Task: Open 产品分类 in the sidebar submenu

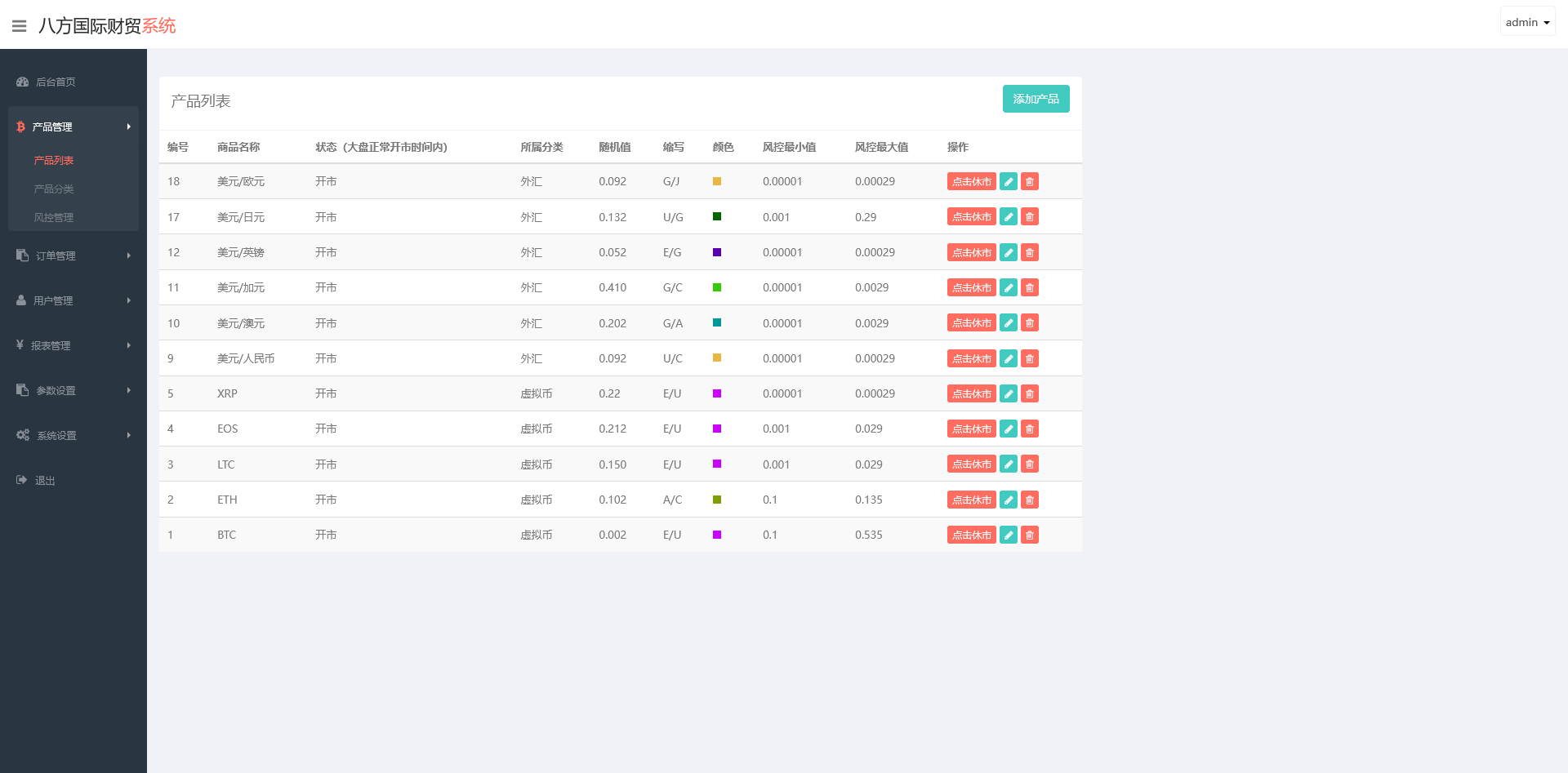Action: click(x=54, y=189)
